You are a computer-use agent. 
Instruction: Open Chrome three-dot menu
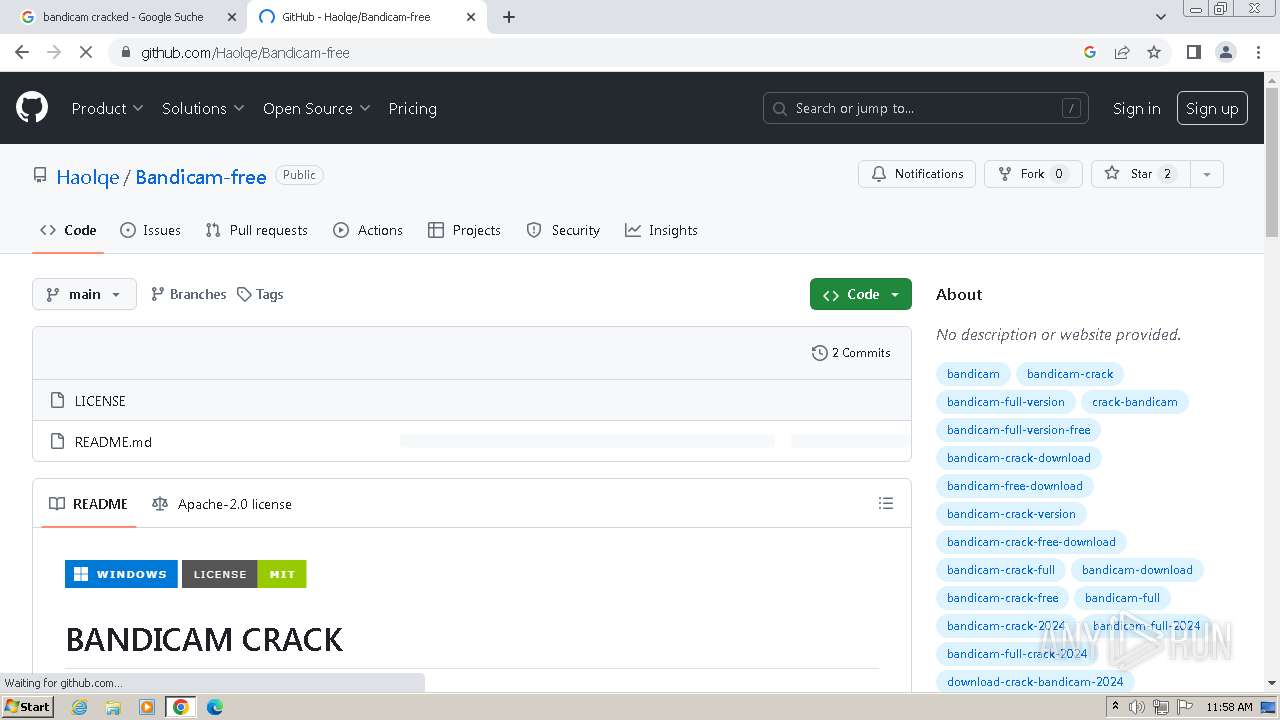click(1258, 52)
